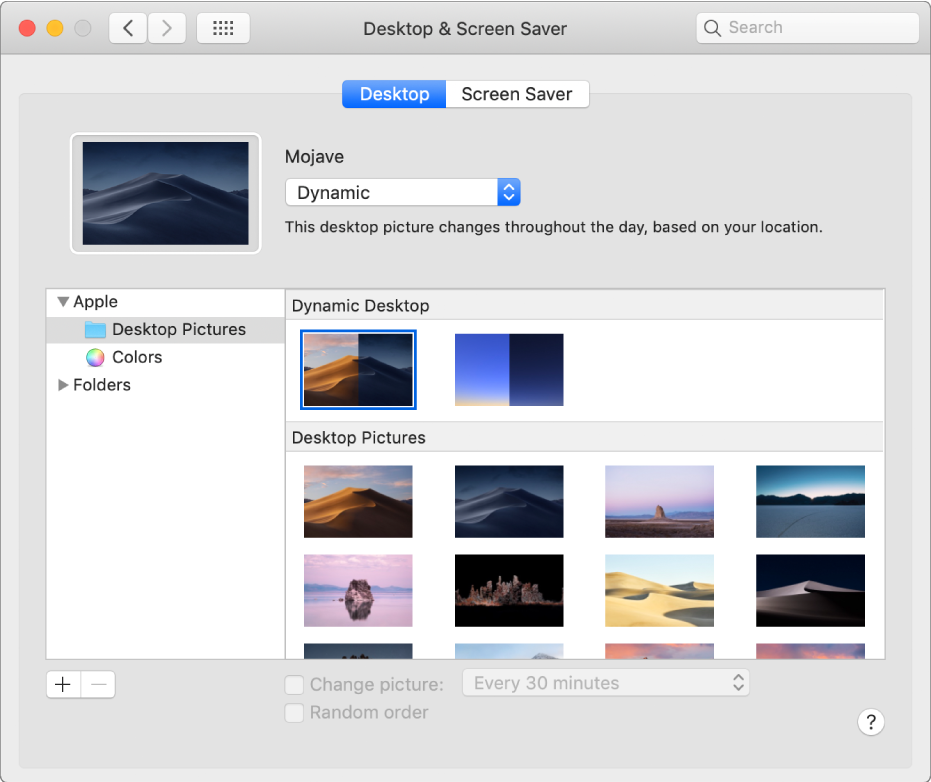Collapse the Apple section
Screen dimensions: 931x782
(63, 301)
